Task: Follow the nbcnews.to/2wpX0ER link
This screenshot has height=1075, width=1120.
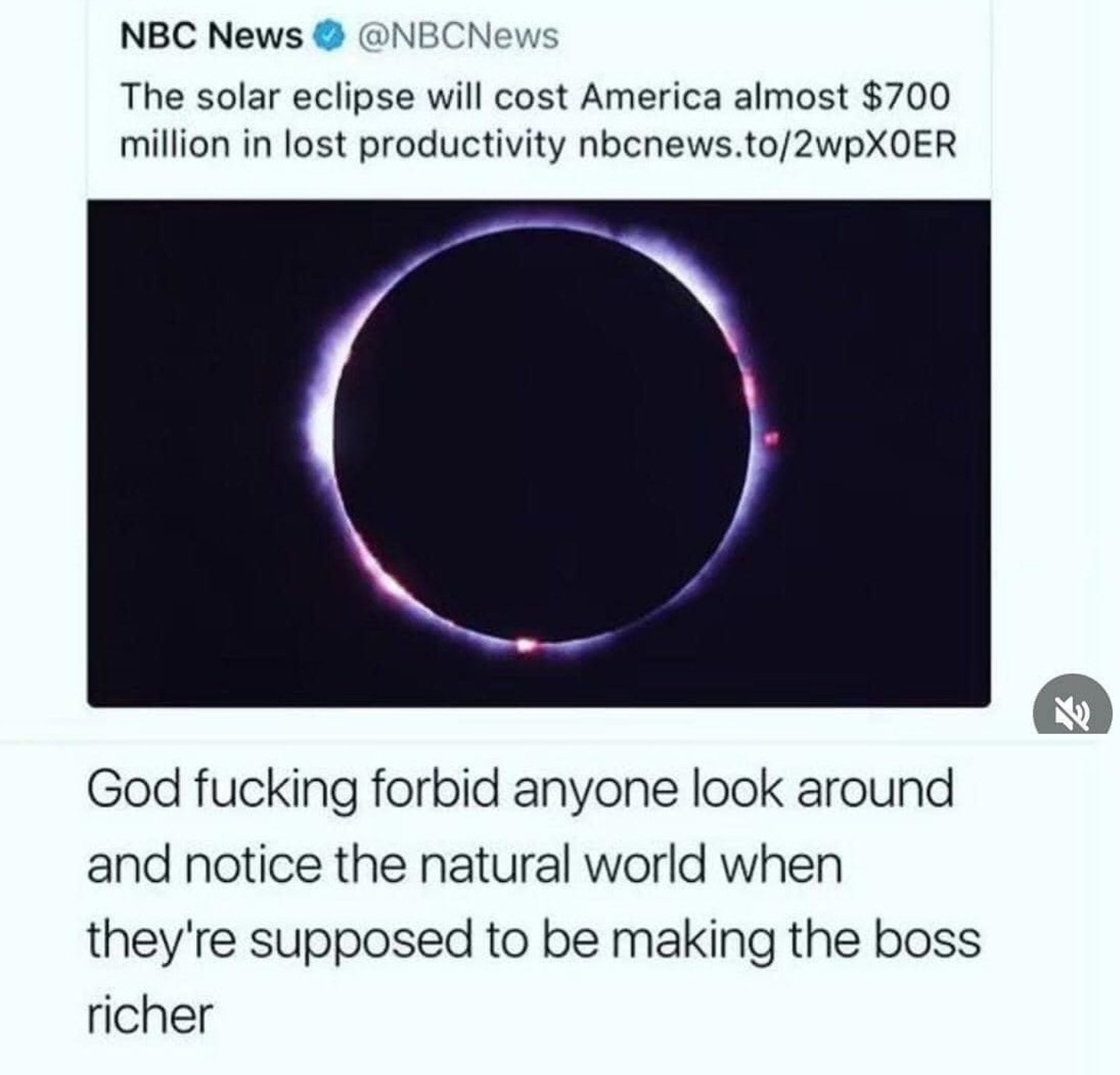Action: tap(769, 146)
